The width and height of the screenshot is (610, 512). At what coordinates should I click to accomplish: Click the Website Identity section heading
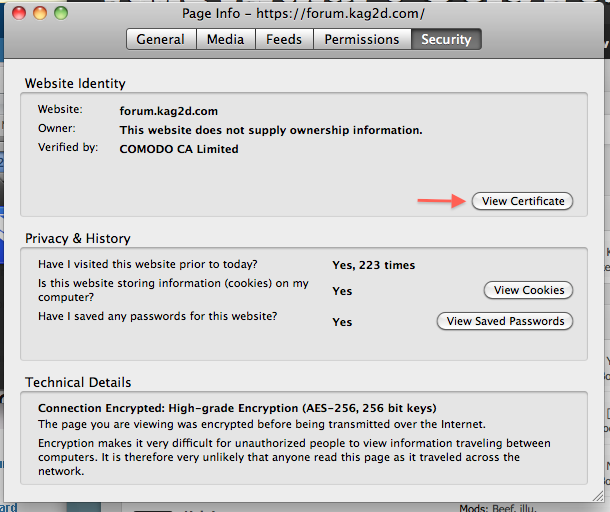click(x=75, y=83)
